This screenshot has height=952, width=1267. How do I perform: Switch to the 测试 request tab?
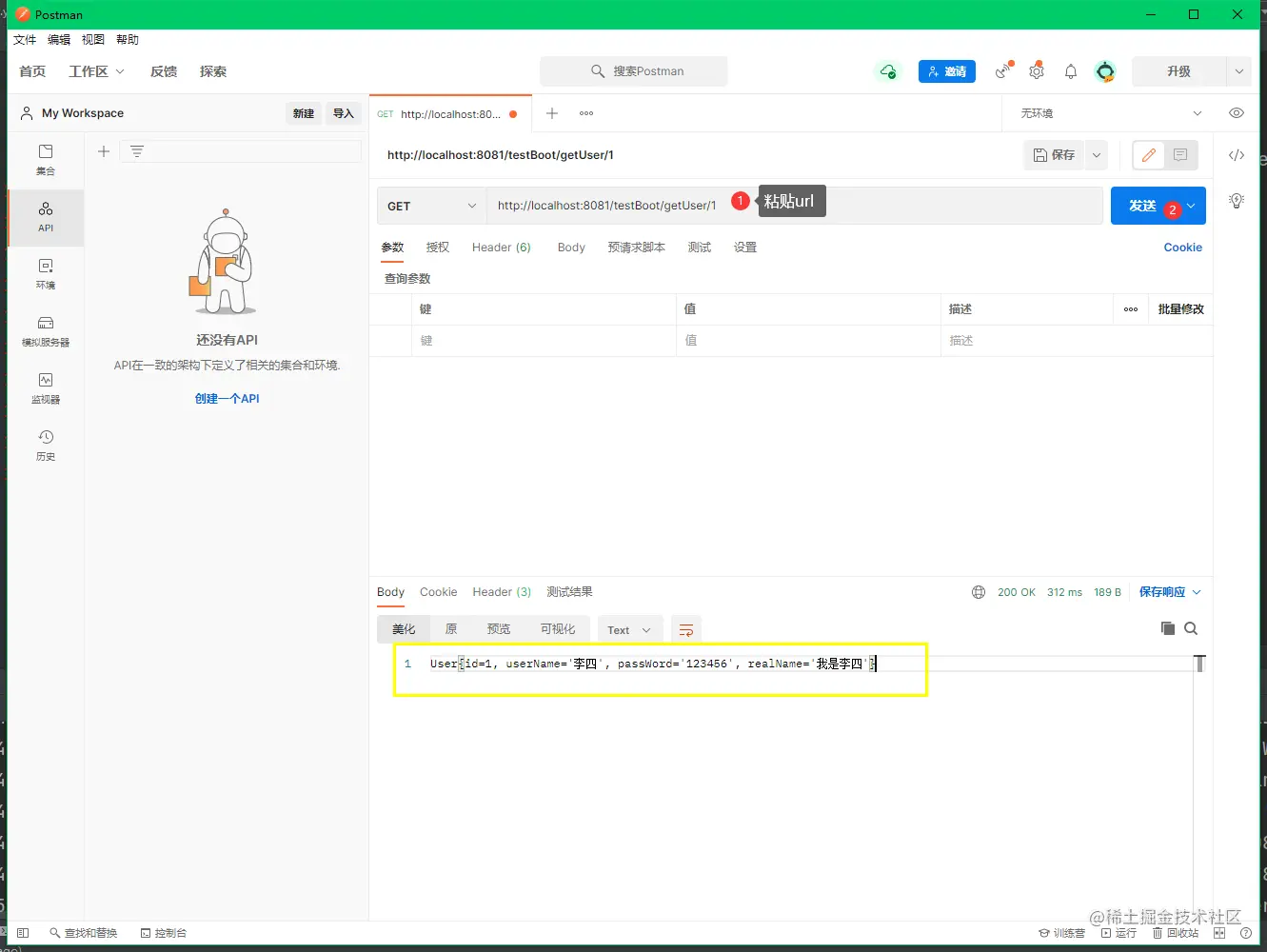click(700, 248)
